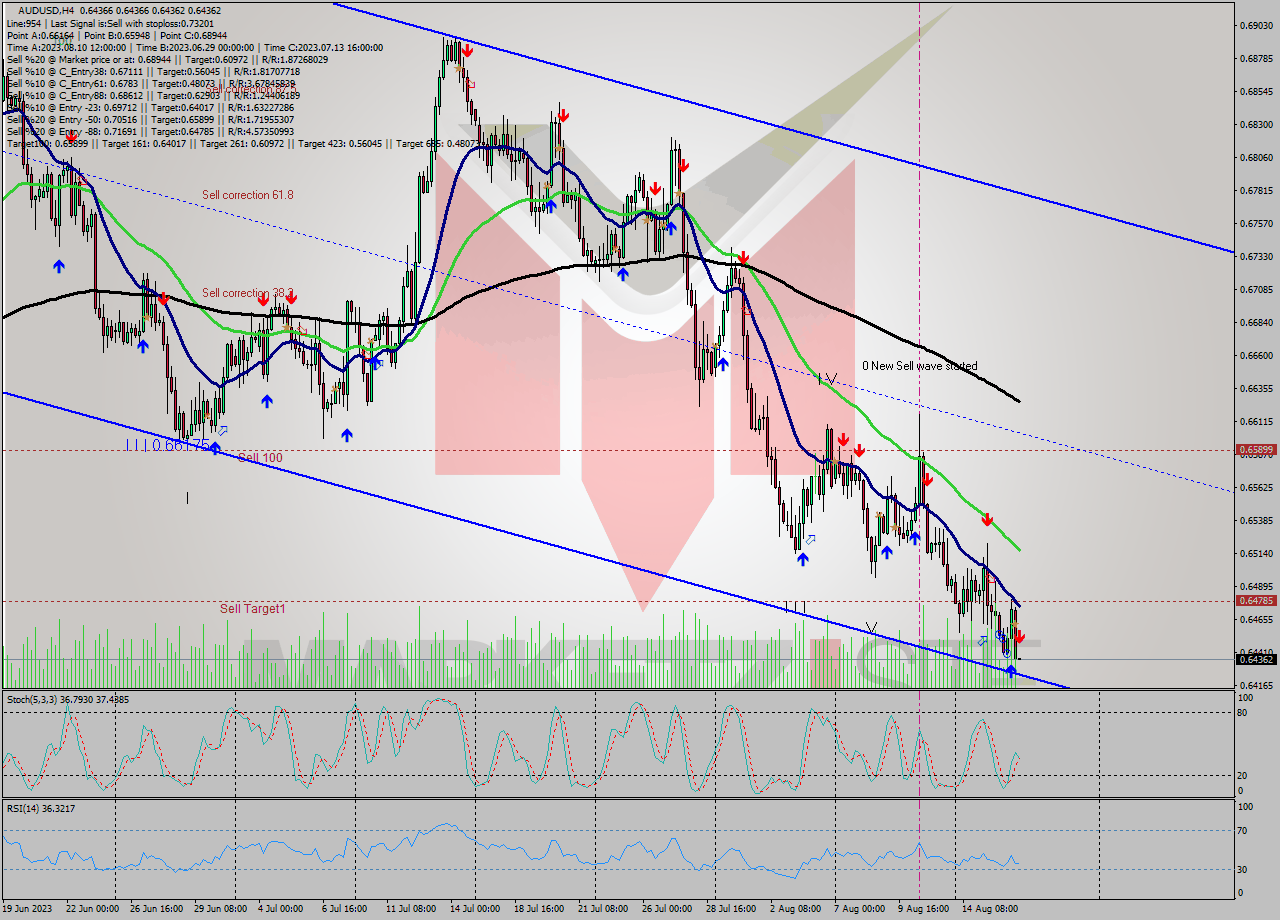Click the current price tag 0.64362
This screenshot has height=920, width=1280.
(x=1256, y=659)
